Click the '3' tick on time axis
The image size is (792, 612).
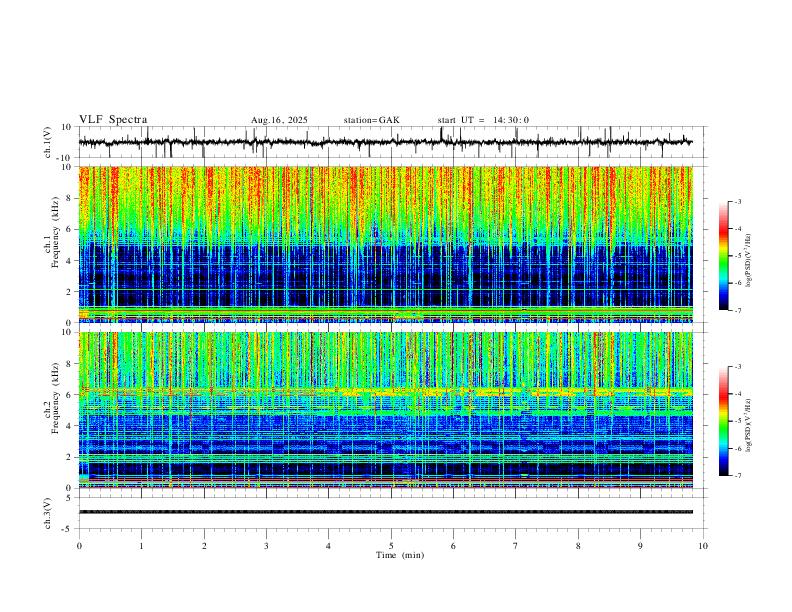(x=266, y=546)
